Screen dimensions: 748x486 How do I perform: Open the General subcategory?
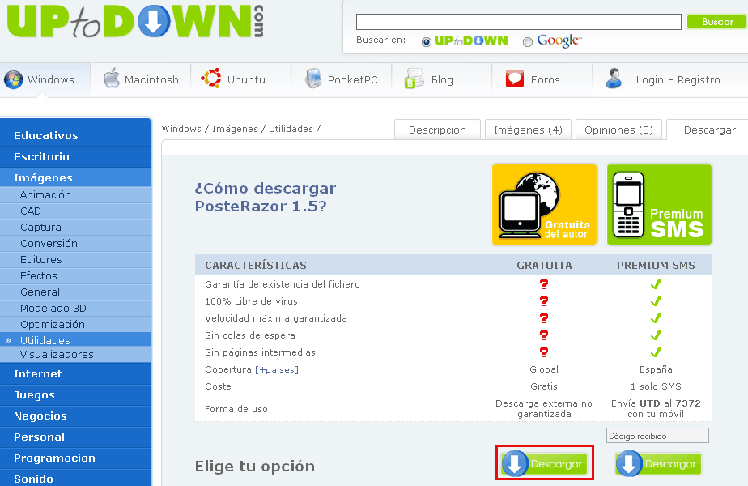(x=75, y=292)
